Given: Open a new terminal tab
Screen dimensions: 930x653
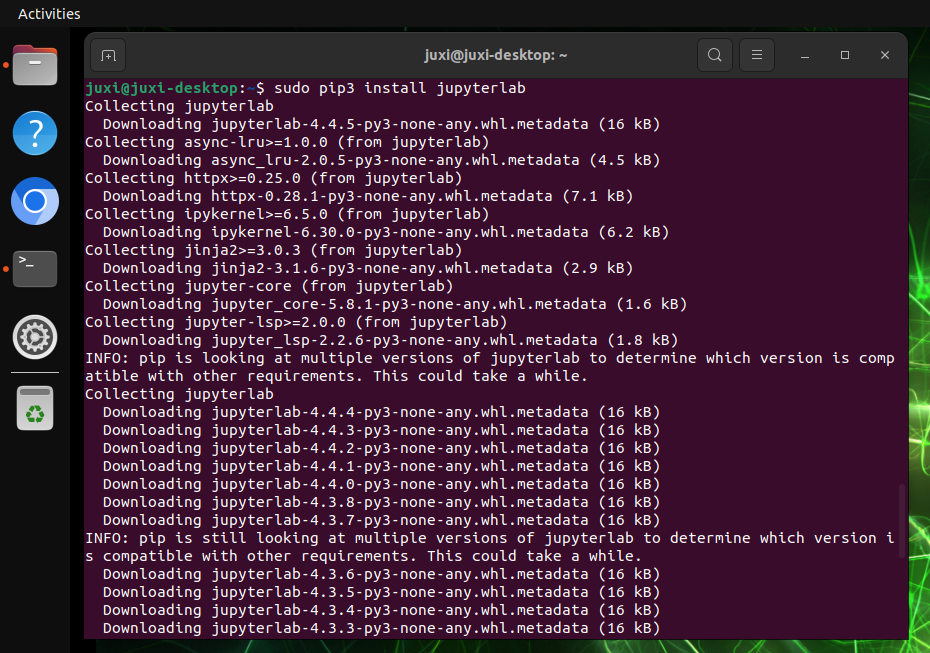Looking at the screenshot, I should pyautogui.click(x=108, y=55).
